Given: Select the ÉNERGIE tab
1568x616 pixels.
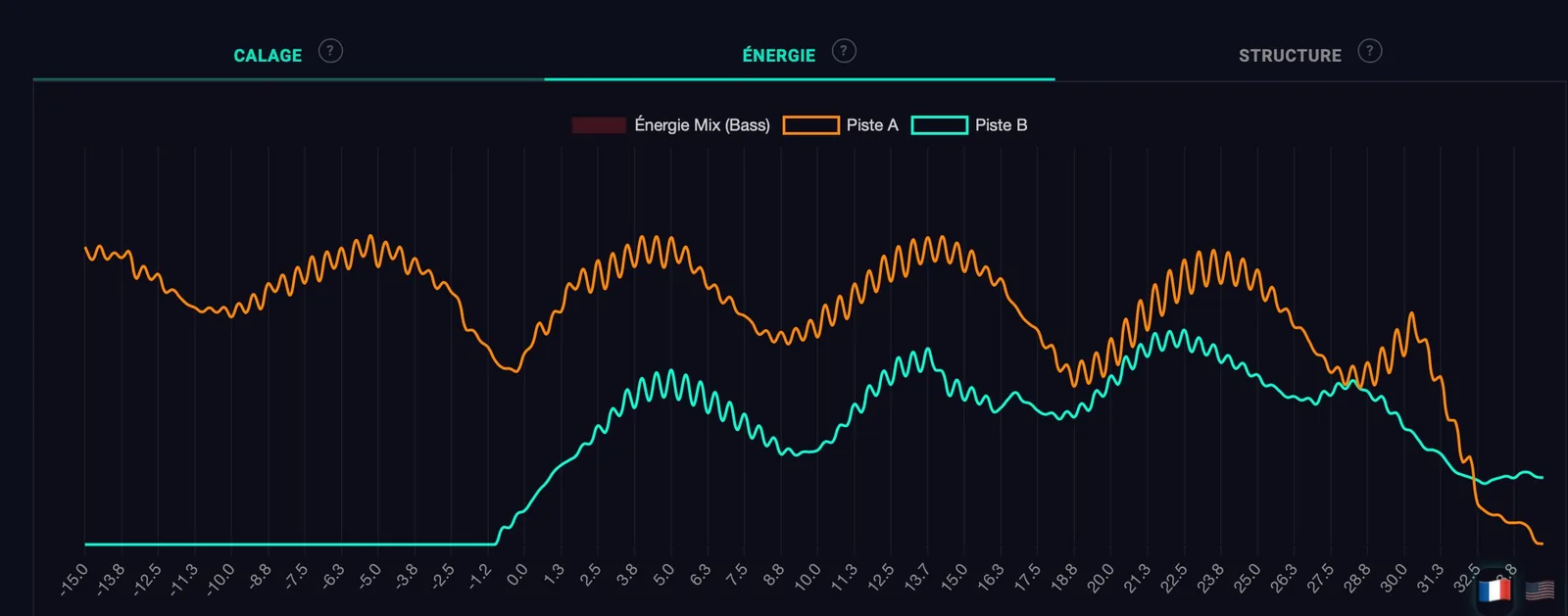Looking at the screenshot, I should click(x=778, y=56).
